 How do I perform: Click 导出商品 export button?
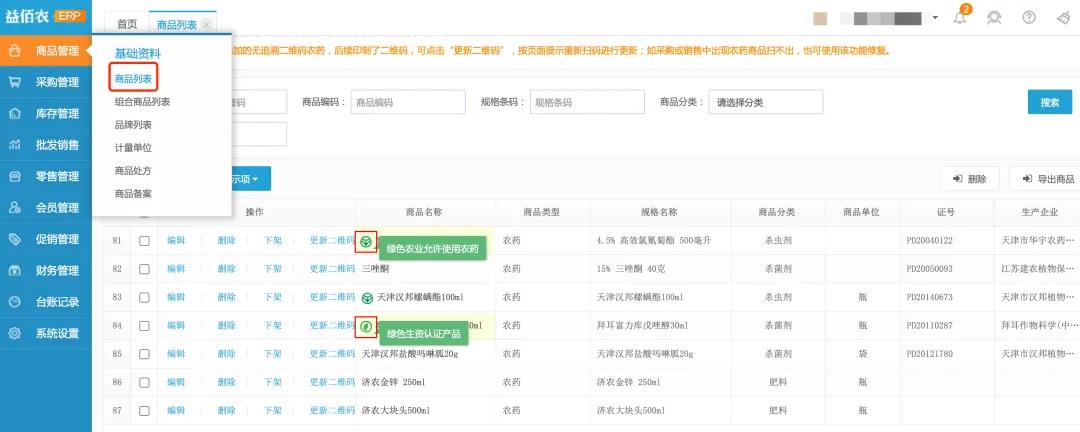[x=1046, y=179]
